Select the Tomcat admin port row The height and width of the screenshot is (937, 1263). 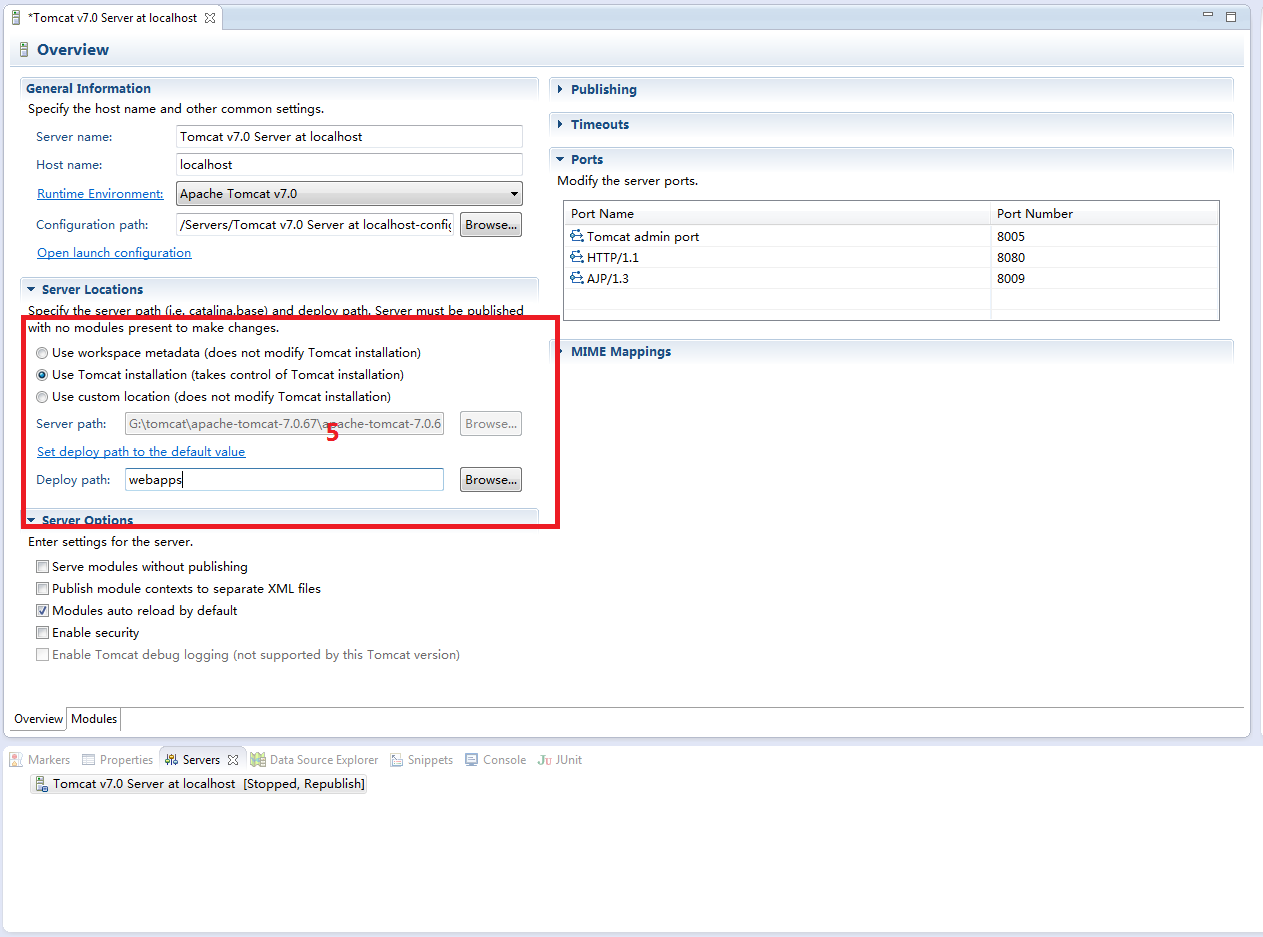[x=891, y=237]
